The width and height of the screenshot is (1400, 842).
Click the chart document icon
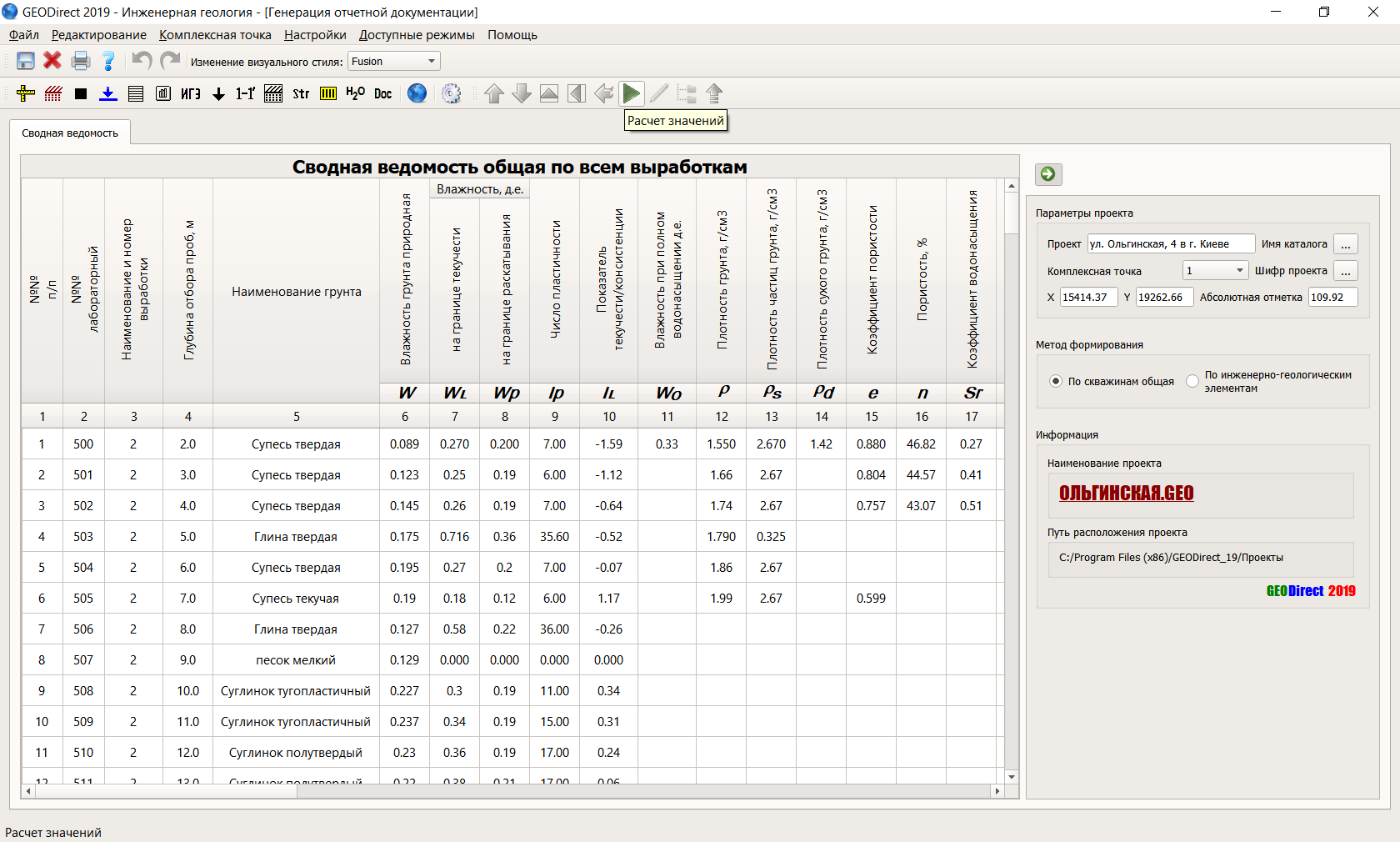[x=163, y=93]
